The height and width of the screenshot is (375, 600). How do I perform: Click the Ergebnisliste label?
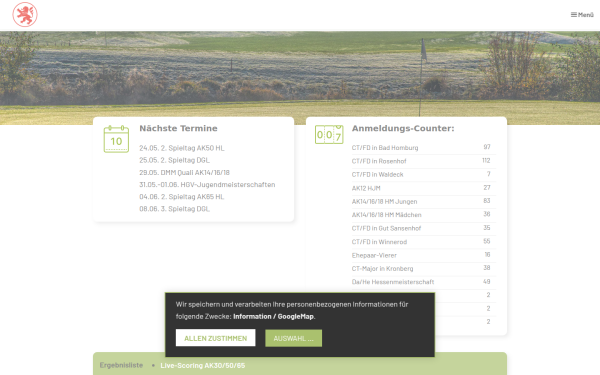coord(121,365)
